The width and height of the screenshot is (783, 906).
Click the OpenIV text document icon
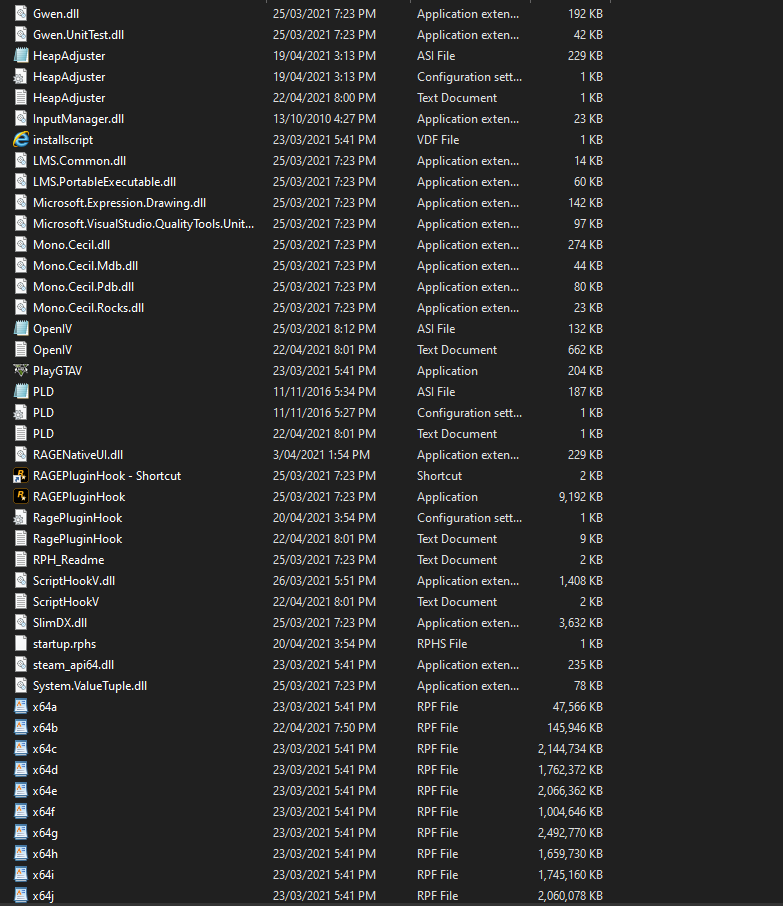coord(21,350)
